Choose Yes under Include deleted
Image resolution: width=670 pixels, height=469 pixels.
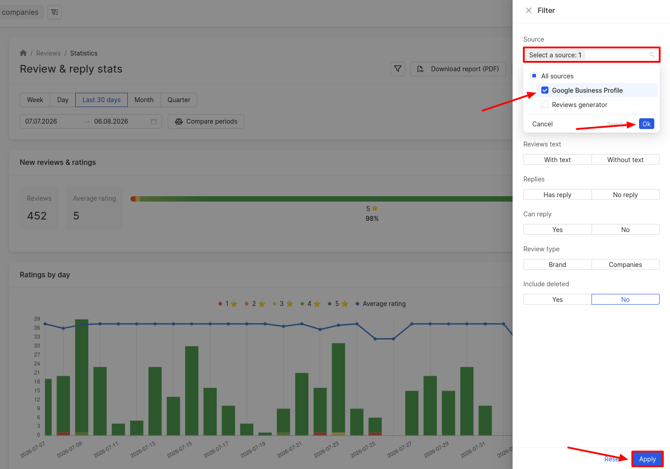tap(557, 299)
